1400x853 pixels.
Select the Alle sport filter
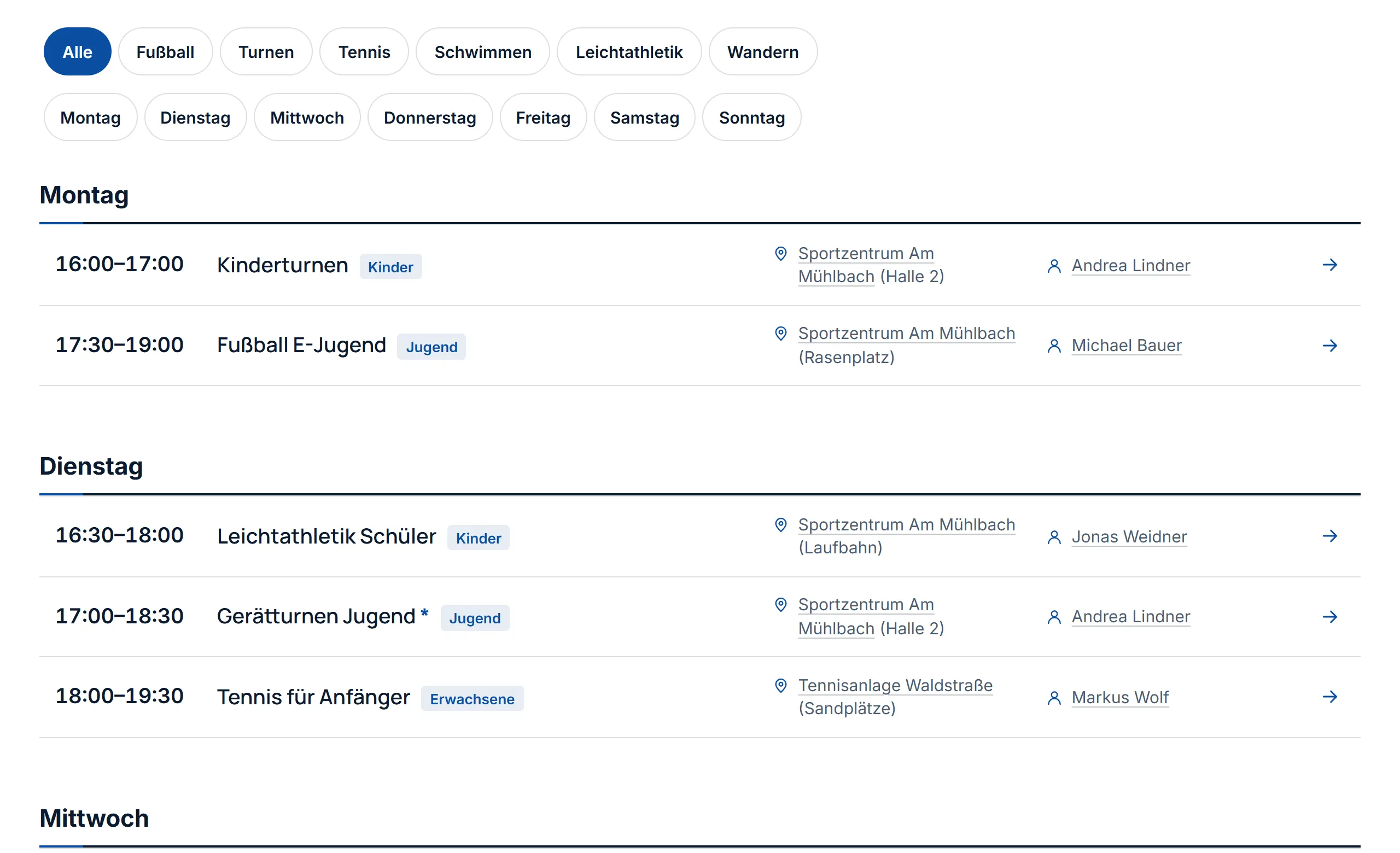pos(77,52)
